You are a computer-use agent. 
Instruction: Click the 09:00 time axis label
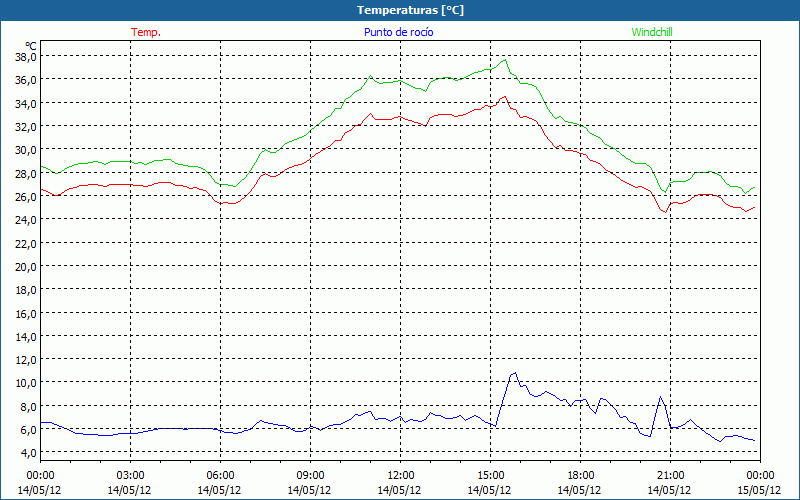pyautogui.click(x=310, y=476)
